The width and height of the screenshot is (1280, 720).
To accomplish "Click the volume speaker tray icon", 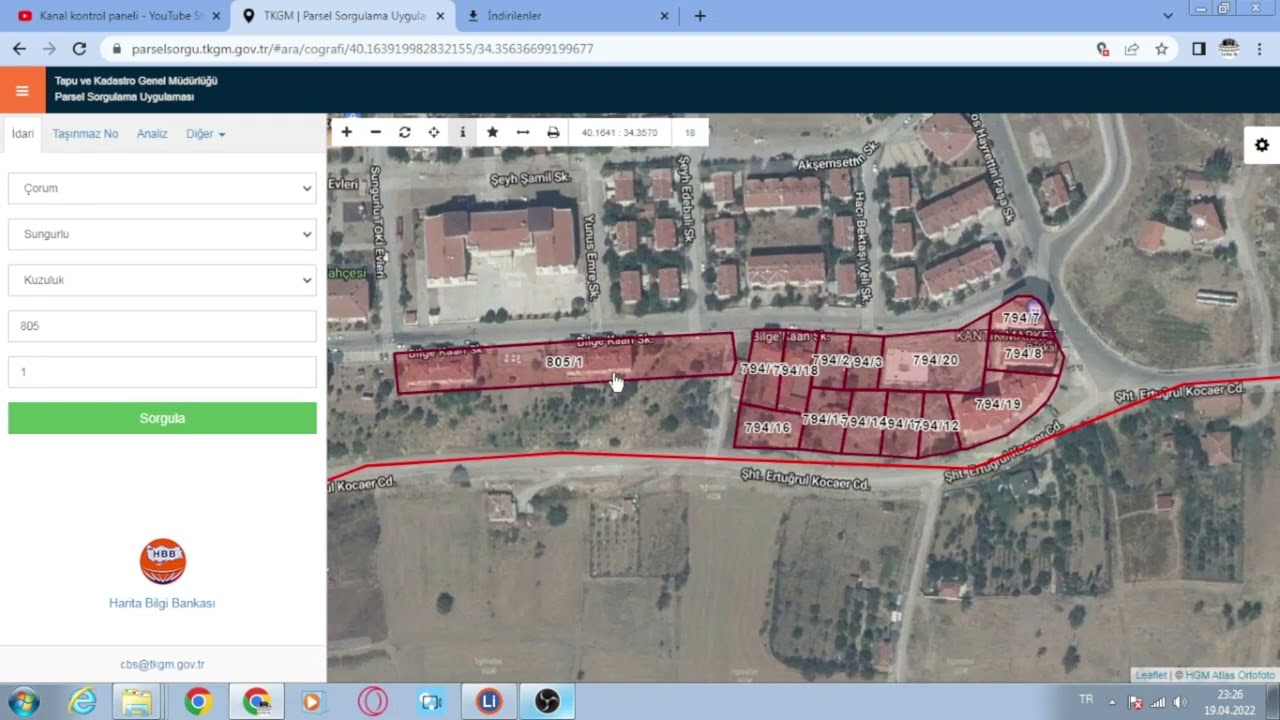I will click(x=1180, y=702).
